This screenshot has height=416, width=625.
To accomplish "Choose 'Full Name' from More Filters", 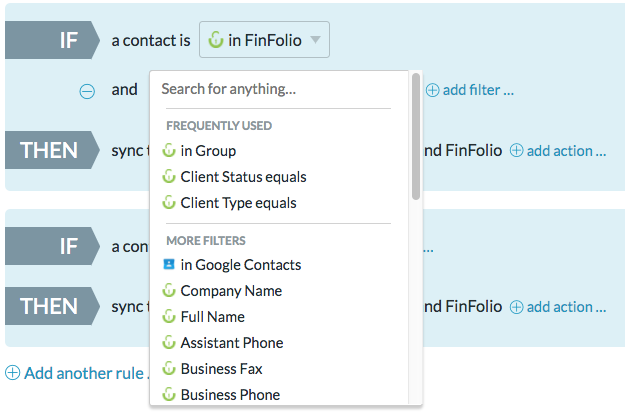I will (x=212, y=317).
